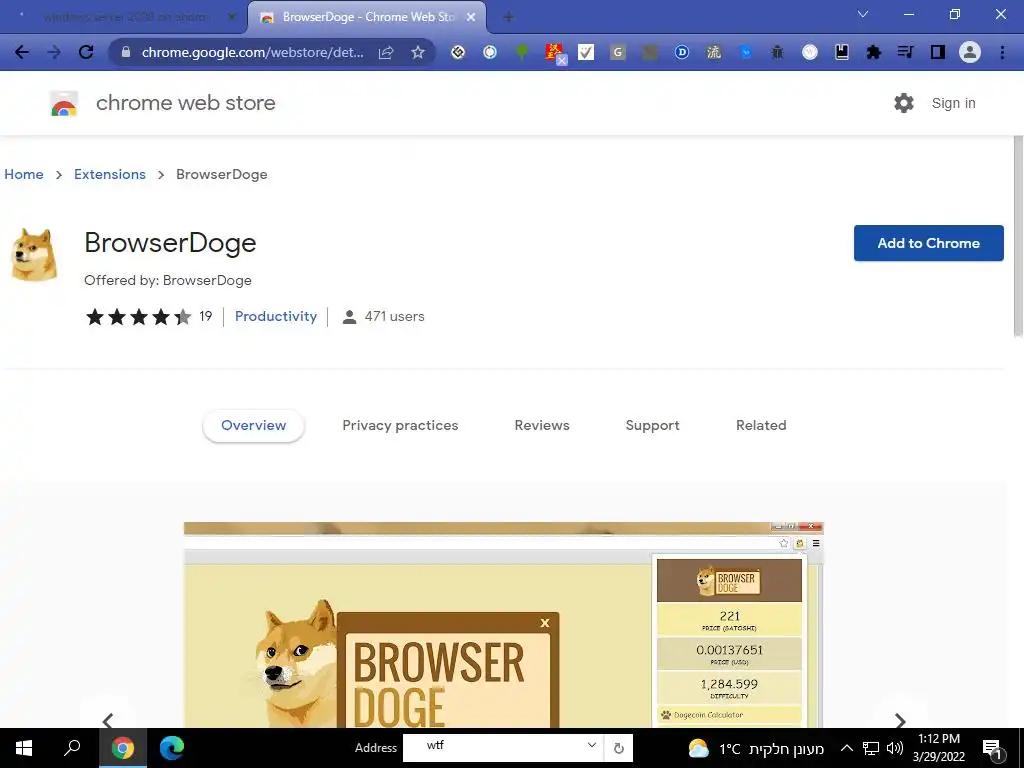Open the tab search dropdown arrow
The height and width of the screenshot is (768, 1024).
863,14
